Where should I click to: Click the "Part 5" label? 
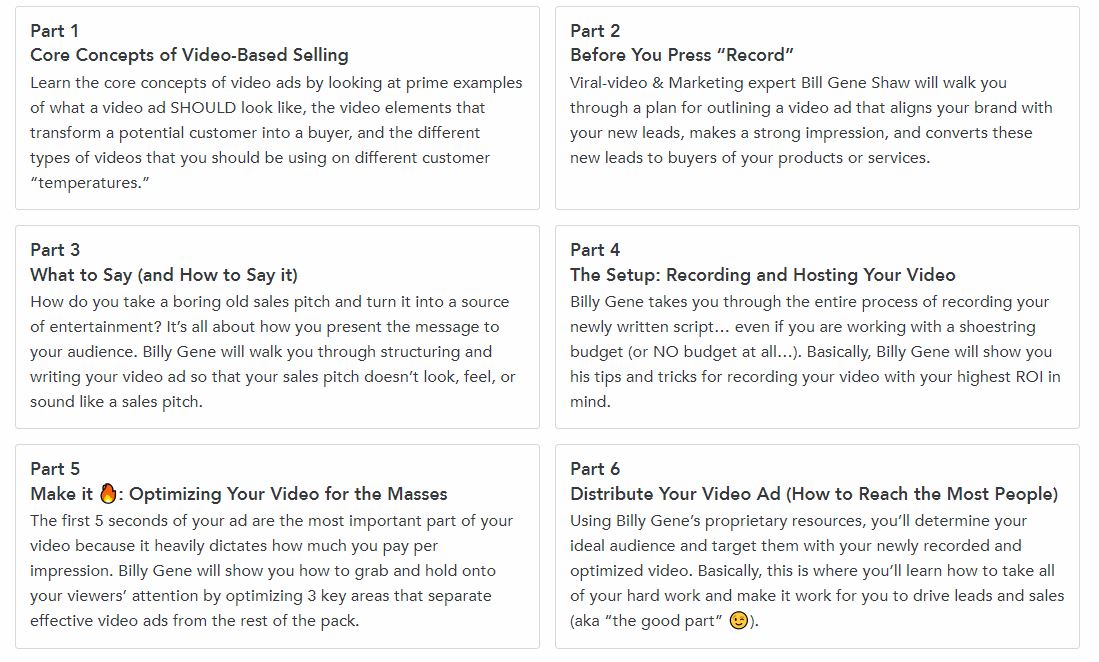tap(55, 468)
